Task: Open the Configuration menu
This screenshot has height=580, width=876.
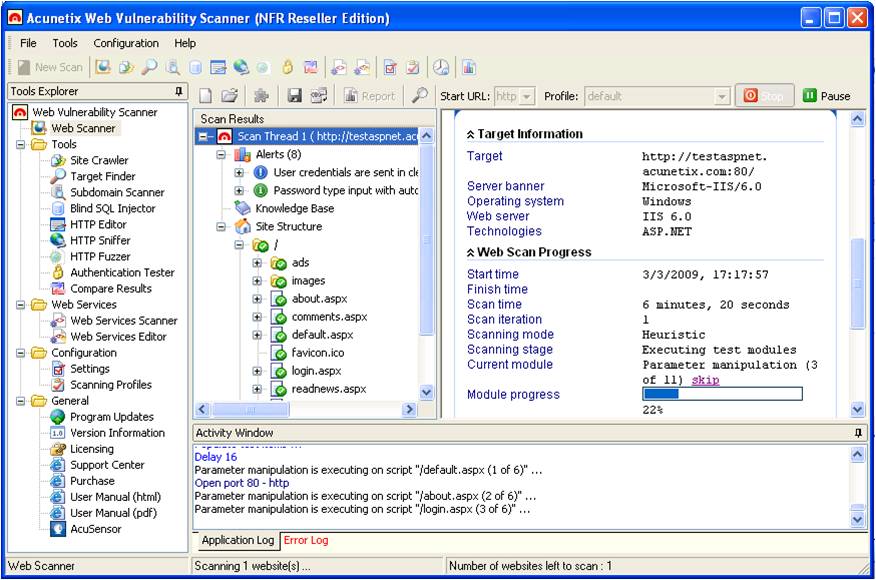Action: [x=126, y=43]
